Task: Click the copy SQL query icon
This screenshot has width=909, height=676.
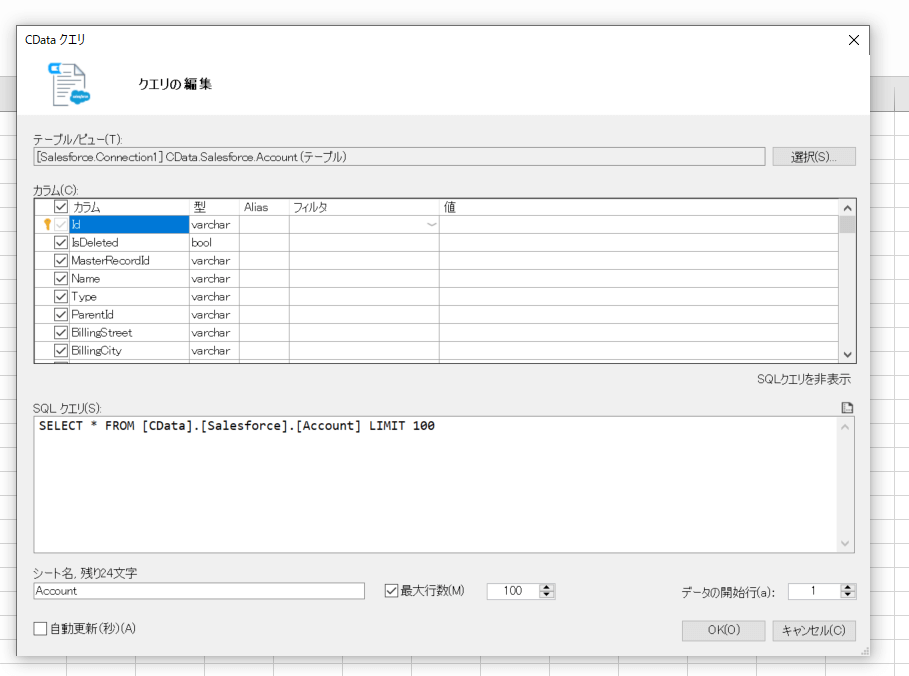Action: click(x=847, y=408)
